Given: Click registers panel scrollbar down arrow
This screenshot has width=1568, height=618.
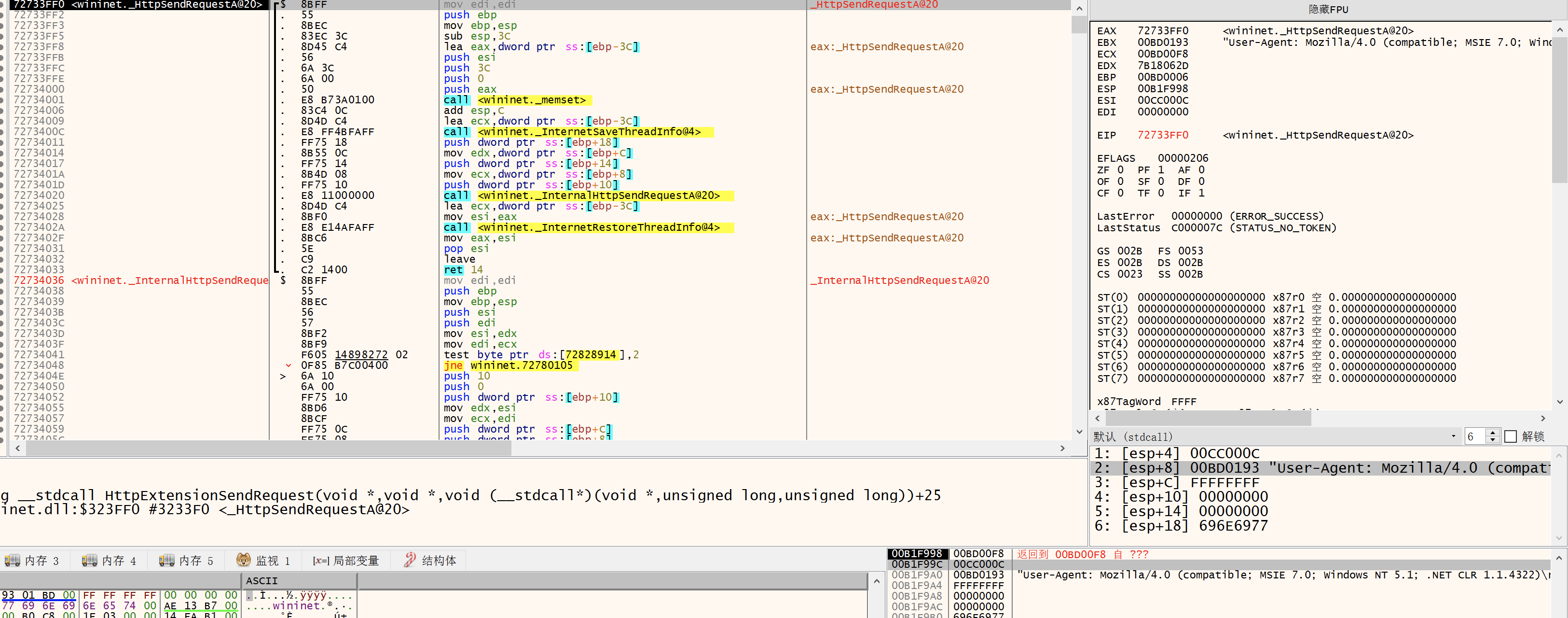Looking at the screenshot, I should point(1559,402).
